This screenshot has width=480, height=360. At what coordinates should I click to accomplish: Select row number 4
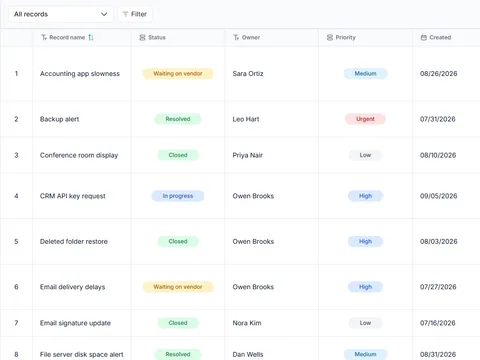click(x=16, y=196)
